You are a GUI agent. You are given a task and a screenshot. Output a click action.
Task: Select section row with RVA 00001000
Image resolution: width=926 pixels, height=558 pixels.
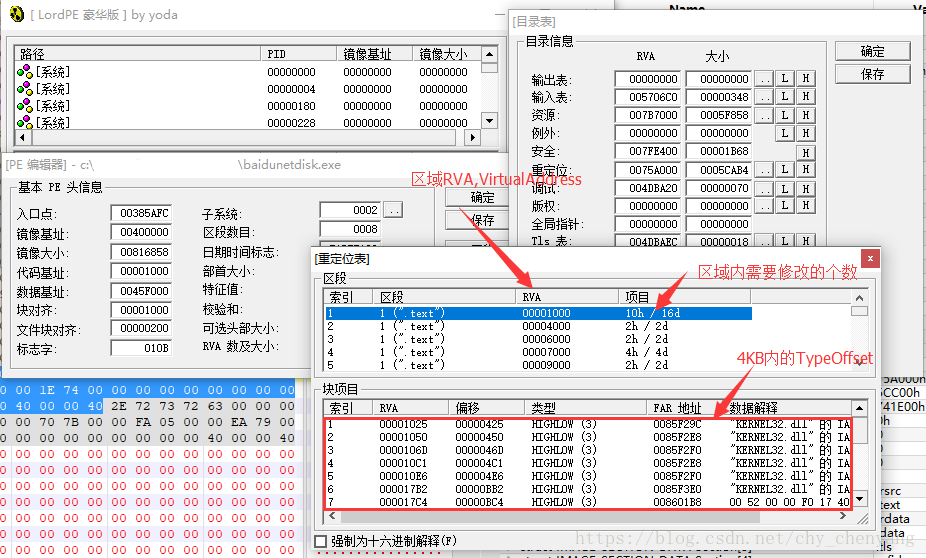tap(538, 313)
